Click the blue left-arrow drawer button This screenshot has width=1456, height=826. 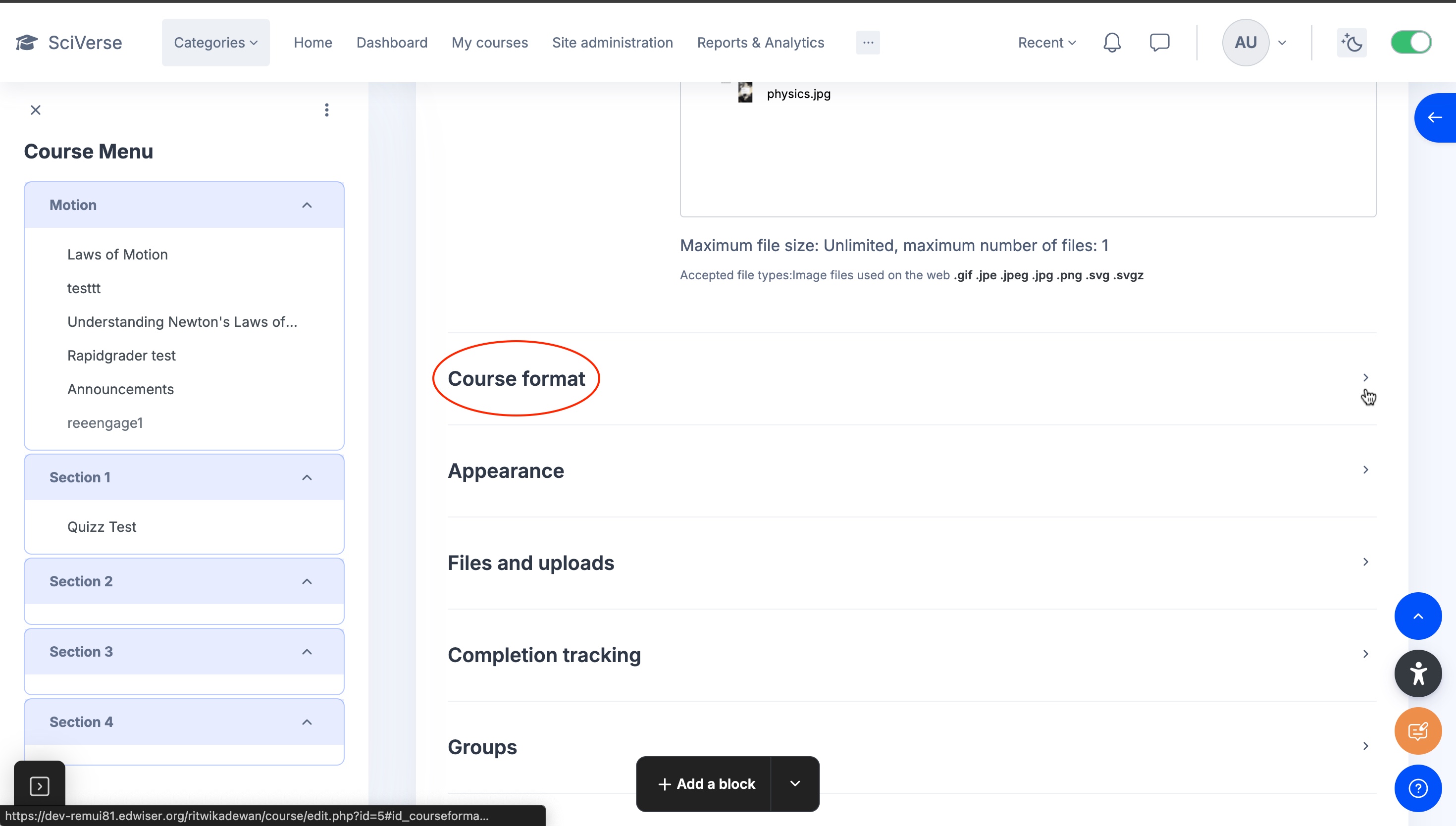1435,117
